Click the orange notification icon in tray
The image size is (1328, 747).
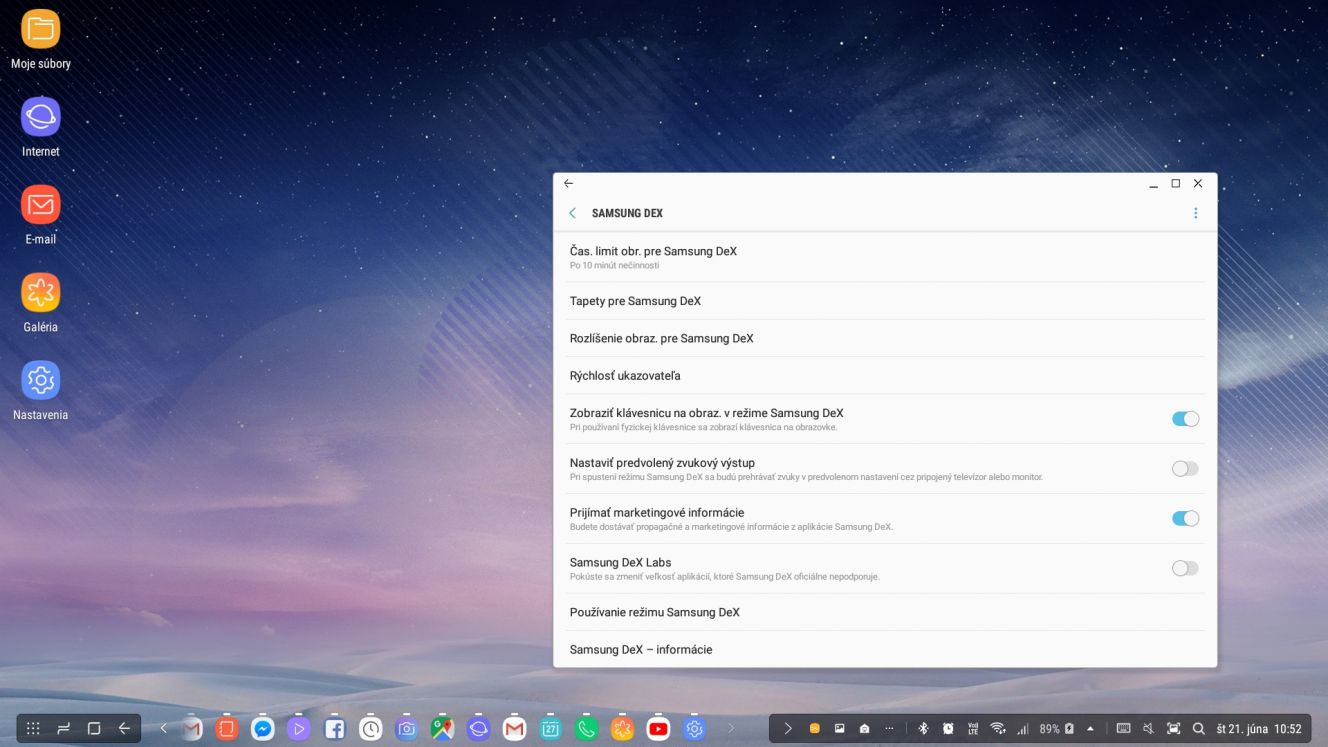coord(815,729)
